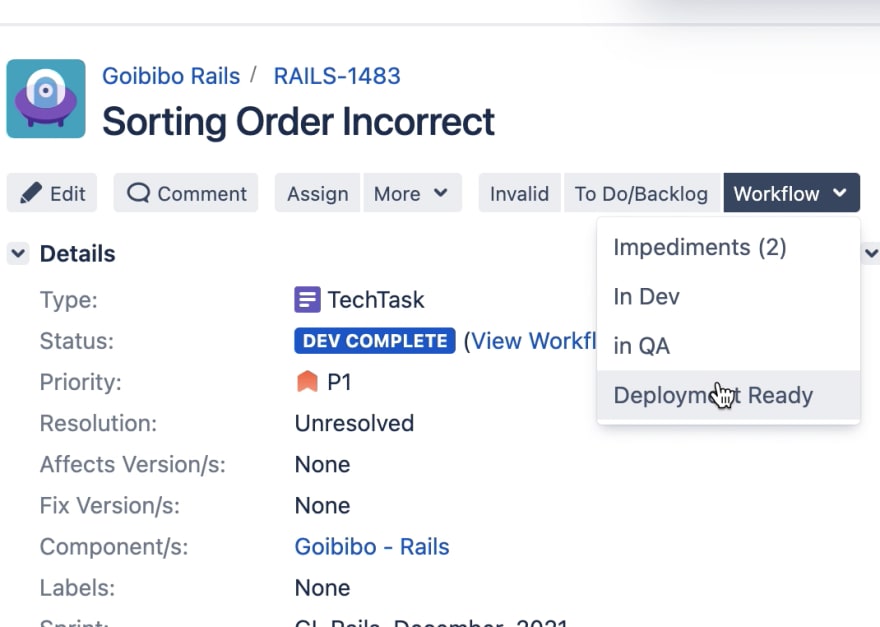Click the Unresolved resolution value

pyautogui.click(x=354, y=423)
